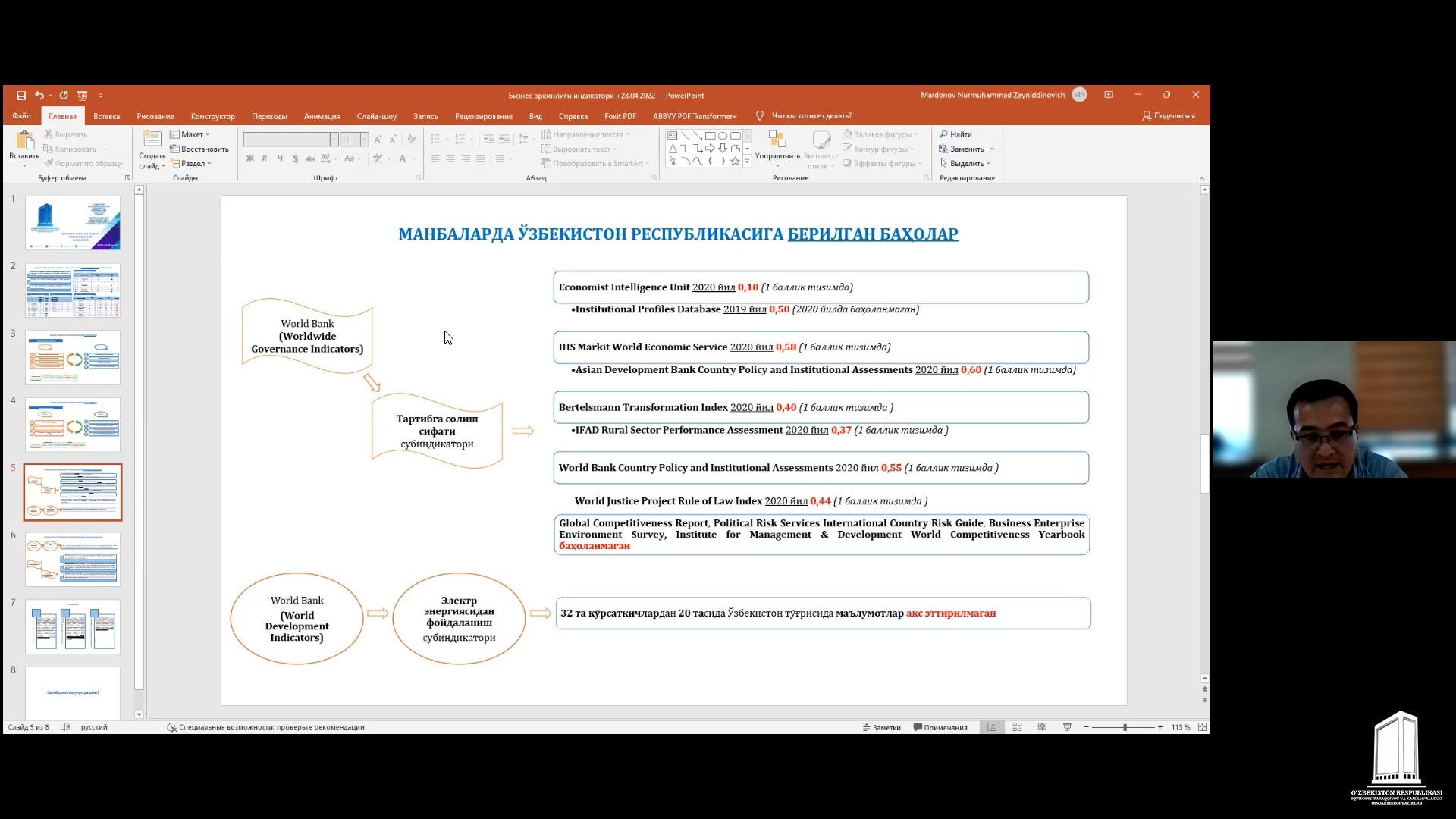Click the Undo arrow icon
Image resolution: width=1456 pixels, height=819 pixels.
click(x=39, y=96)
